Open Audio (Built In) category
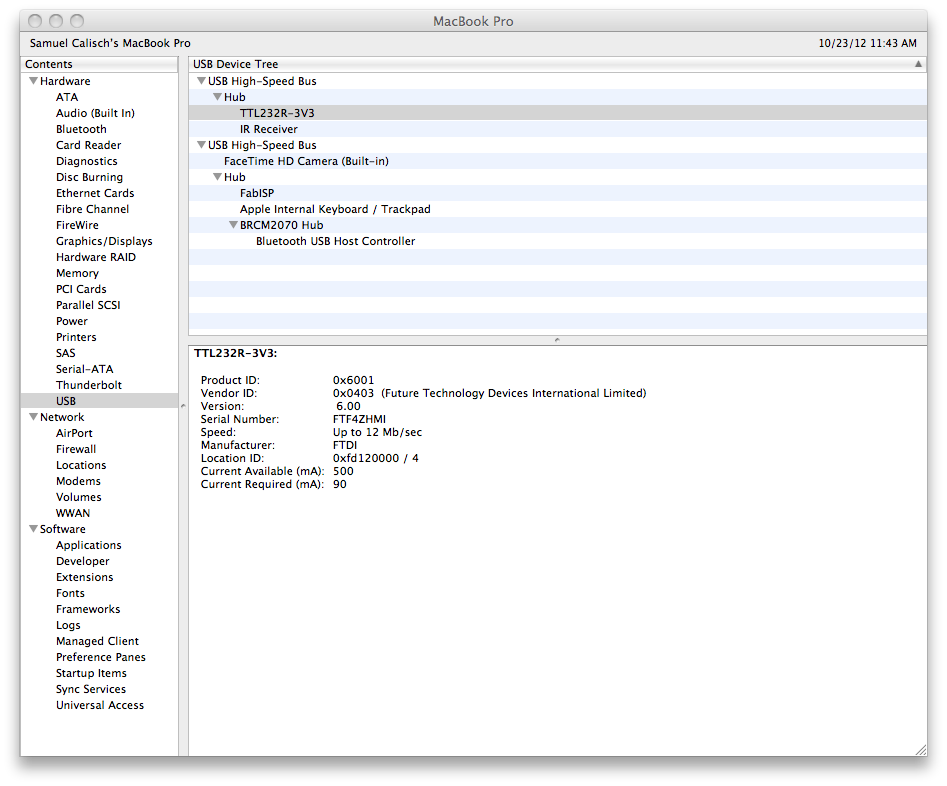The height and width of the screenshot is (786, 947). [95, 113]
